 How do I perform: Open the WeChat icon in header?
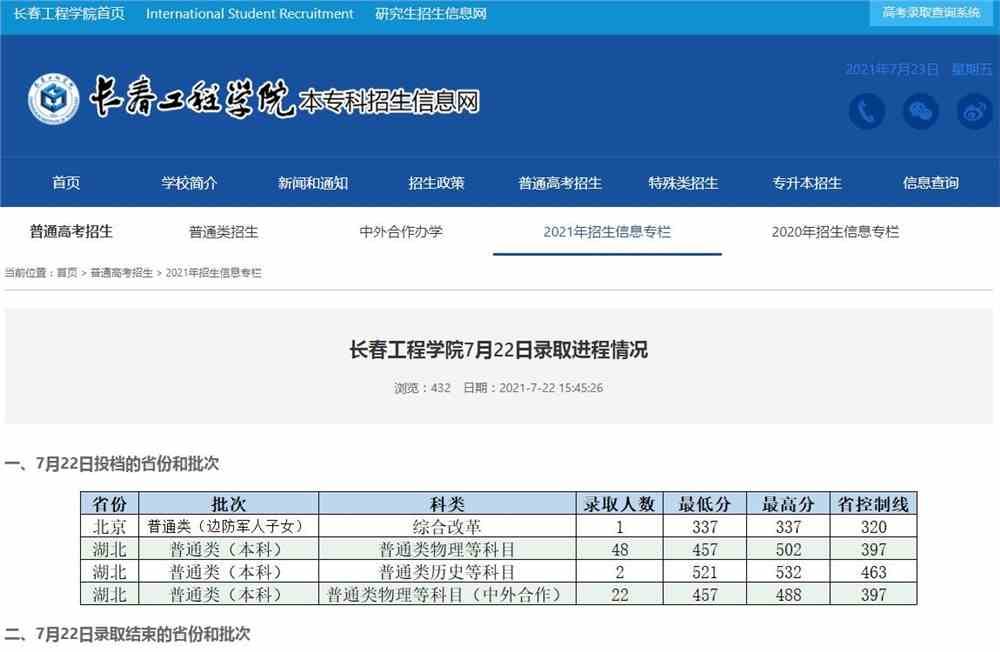pos(921,112)
